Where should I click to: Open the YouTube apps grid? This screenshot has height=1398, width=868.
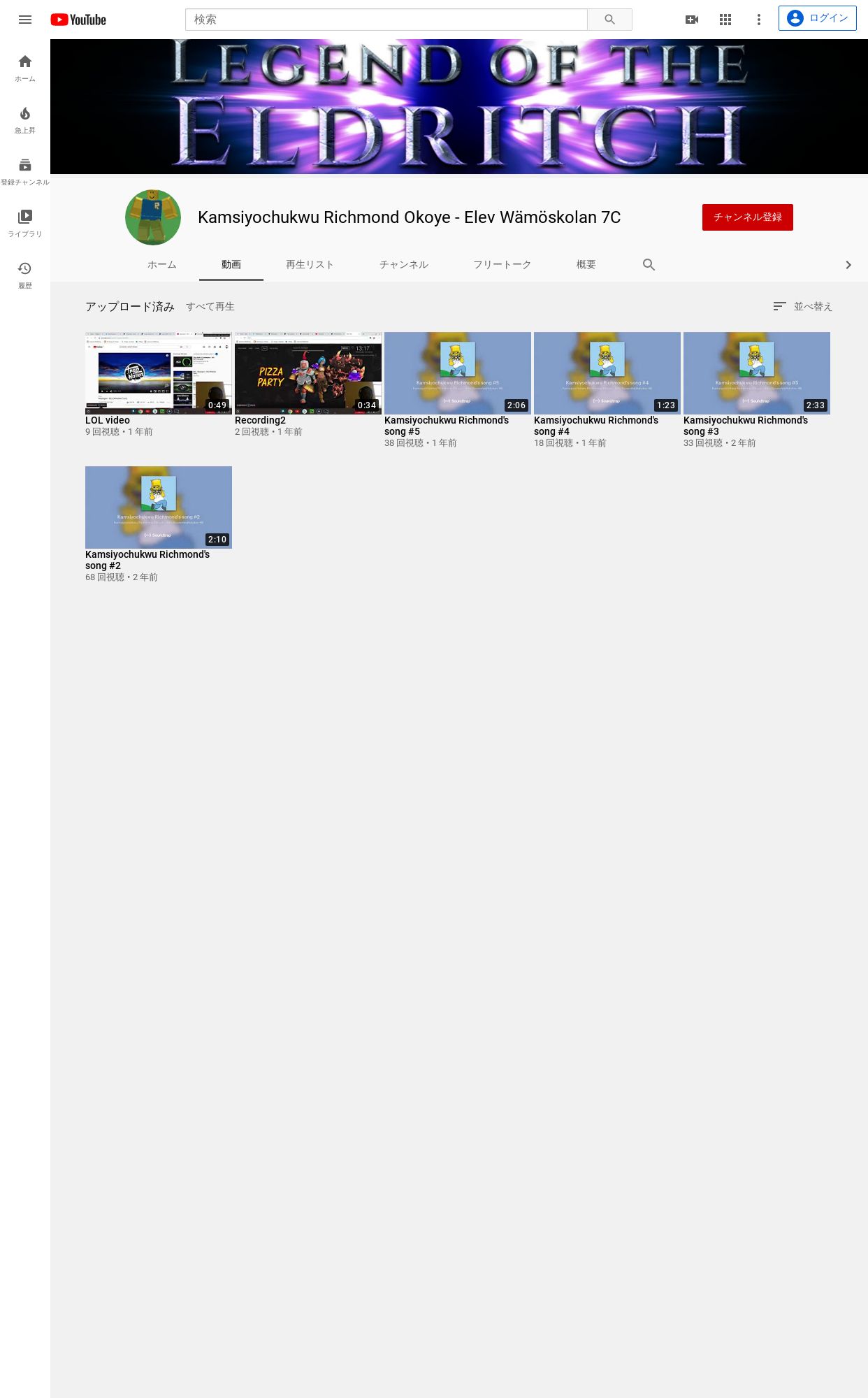pyautogui.click(x=725, y=20)
